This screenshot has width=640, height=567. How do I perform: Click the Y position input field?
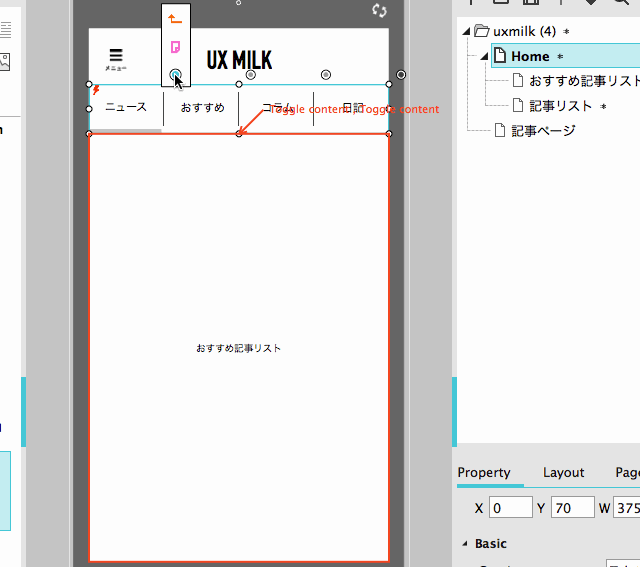point(573,508)
